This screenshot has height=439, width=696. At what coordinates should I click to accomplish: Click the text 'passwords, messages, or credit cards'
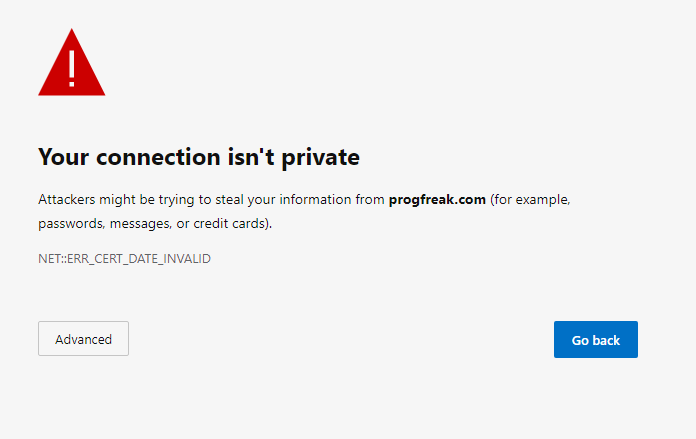point(154,224)
